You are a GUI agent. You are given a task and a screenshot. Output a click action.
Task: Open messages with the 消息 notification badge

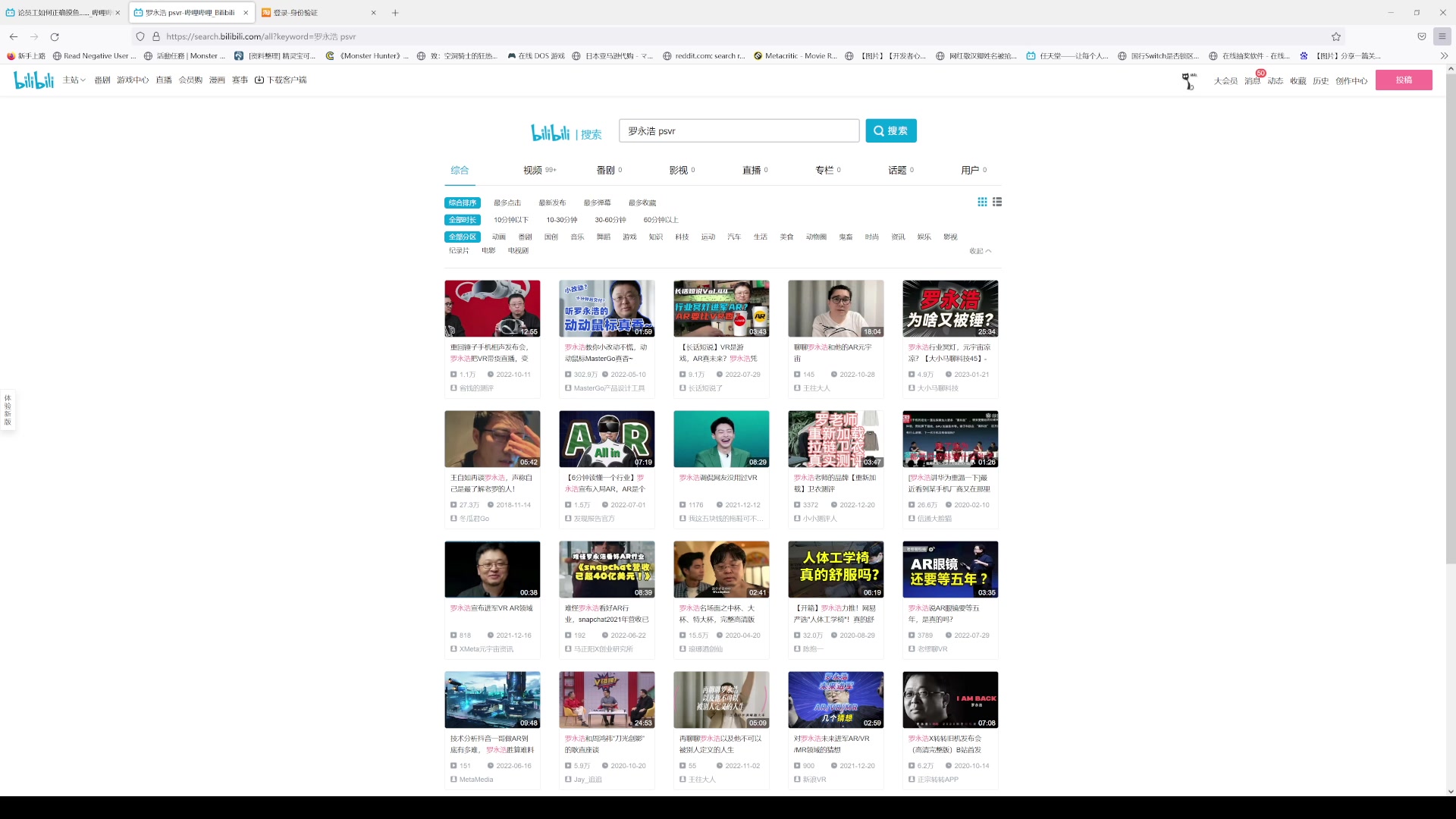tap(1253, 80)
